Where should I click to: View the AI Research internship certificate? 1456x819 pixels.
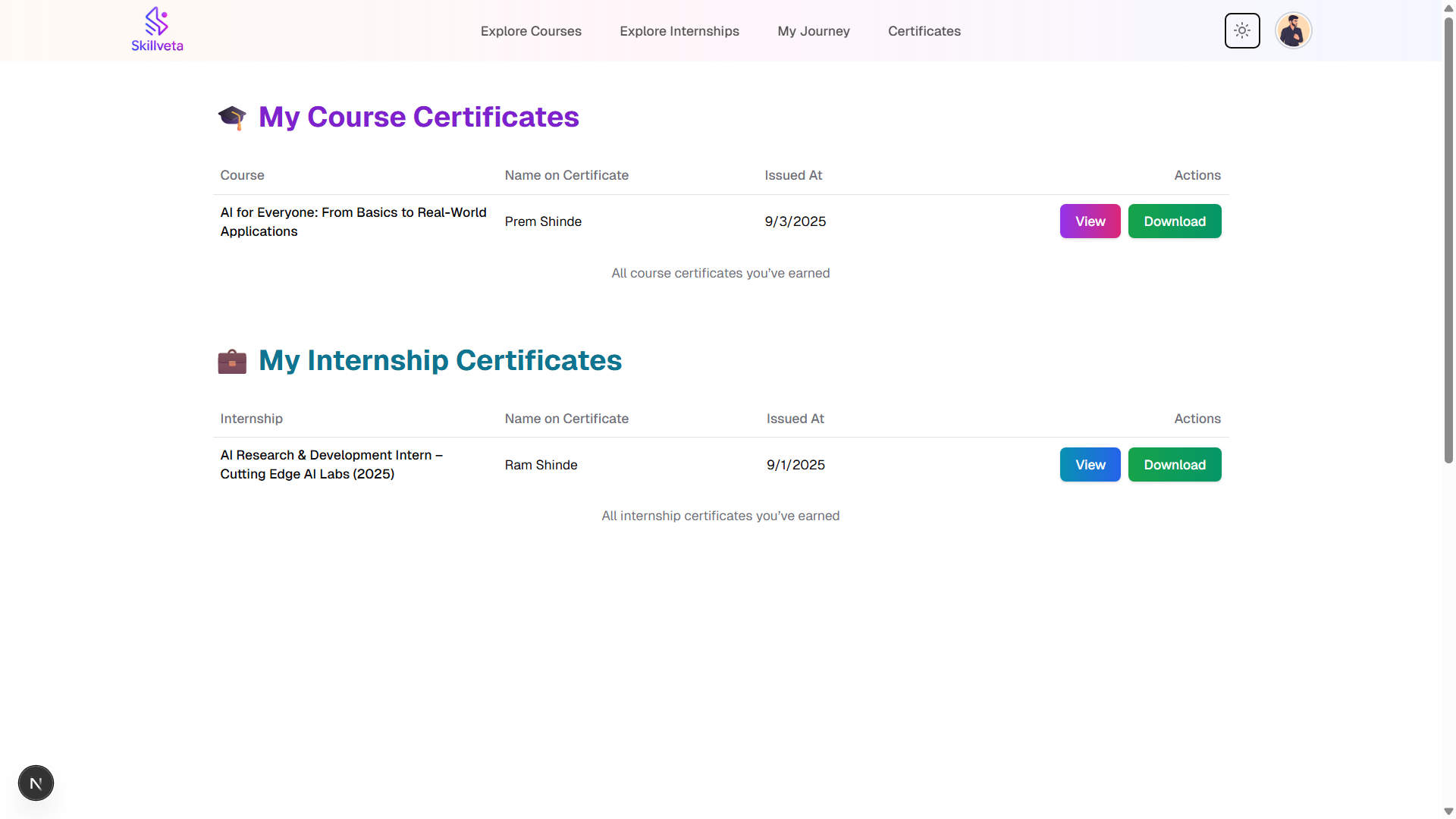click(1090, 465)
